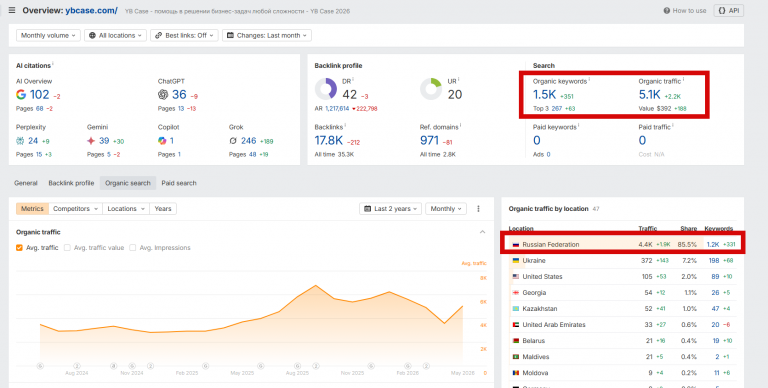Viewport: 768px width, 388px height.
Task: Click the Grok logo icon
Action: (x=233, y=141)
